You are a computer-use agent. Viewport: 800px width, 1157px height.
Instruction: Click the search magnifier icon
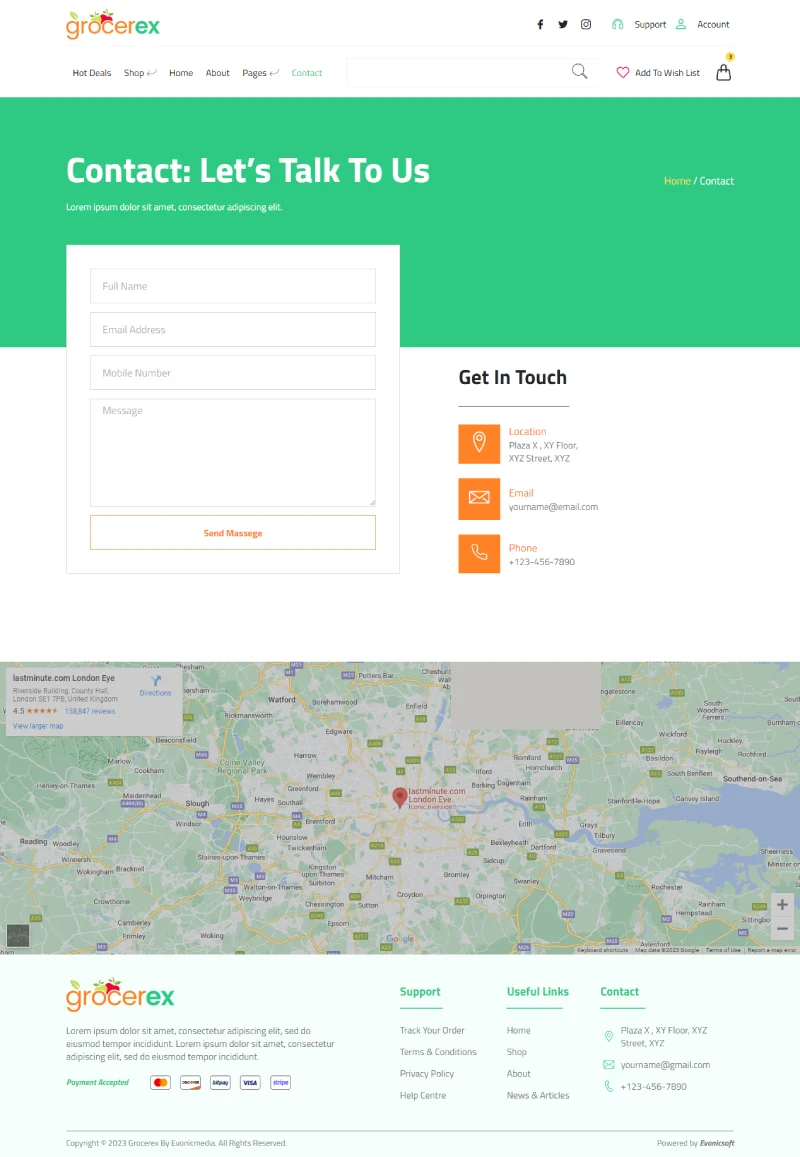click(580, 72)
